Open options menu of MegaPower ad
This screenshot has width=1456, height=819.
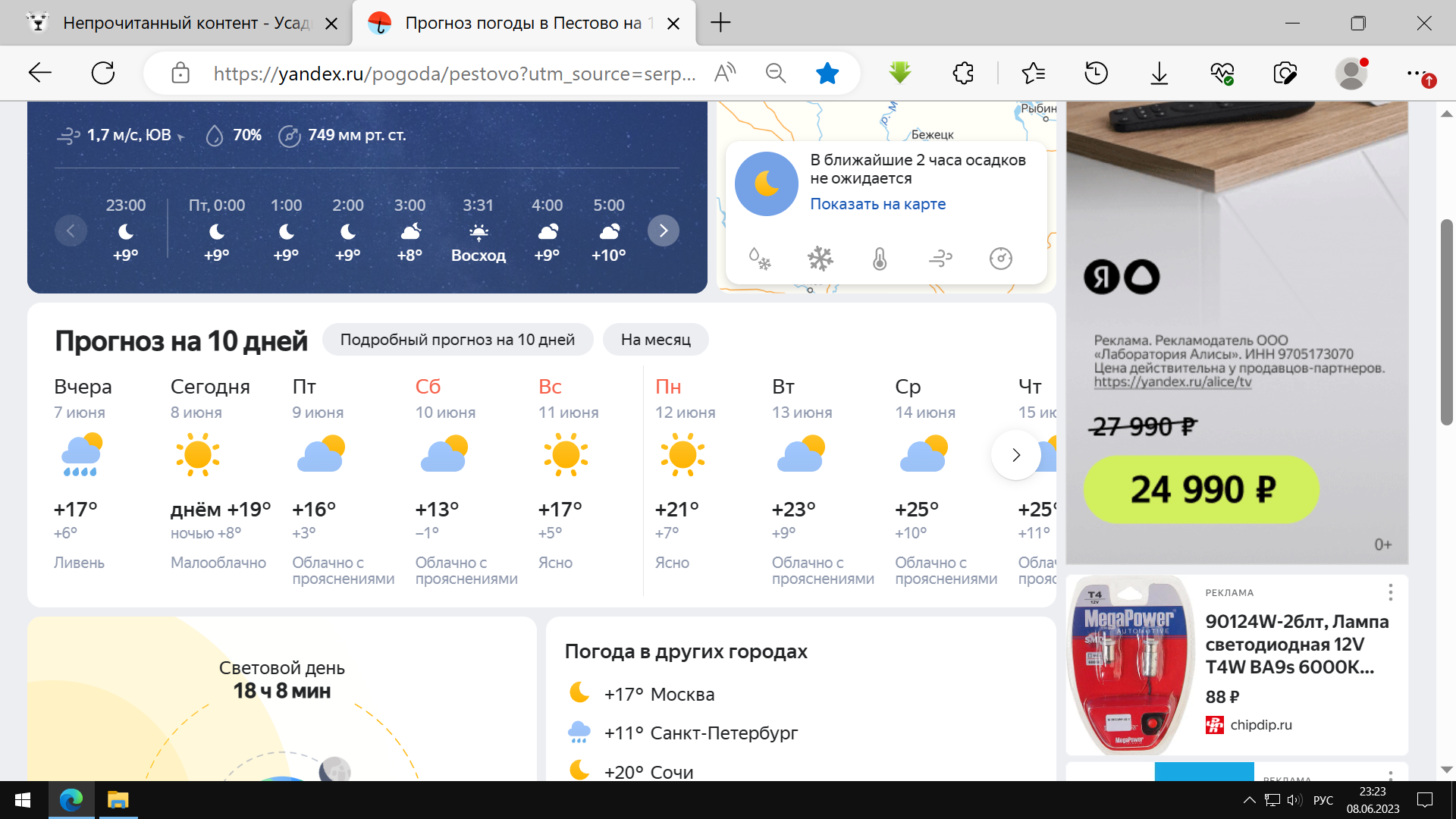1390,591
